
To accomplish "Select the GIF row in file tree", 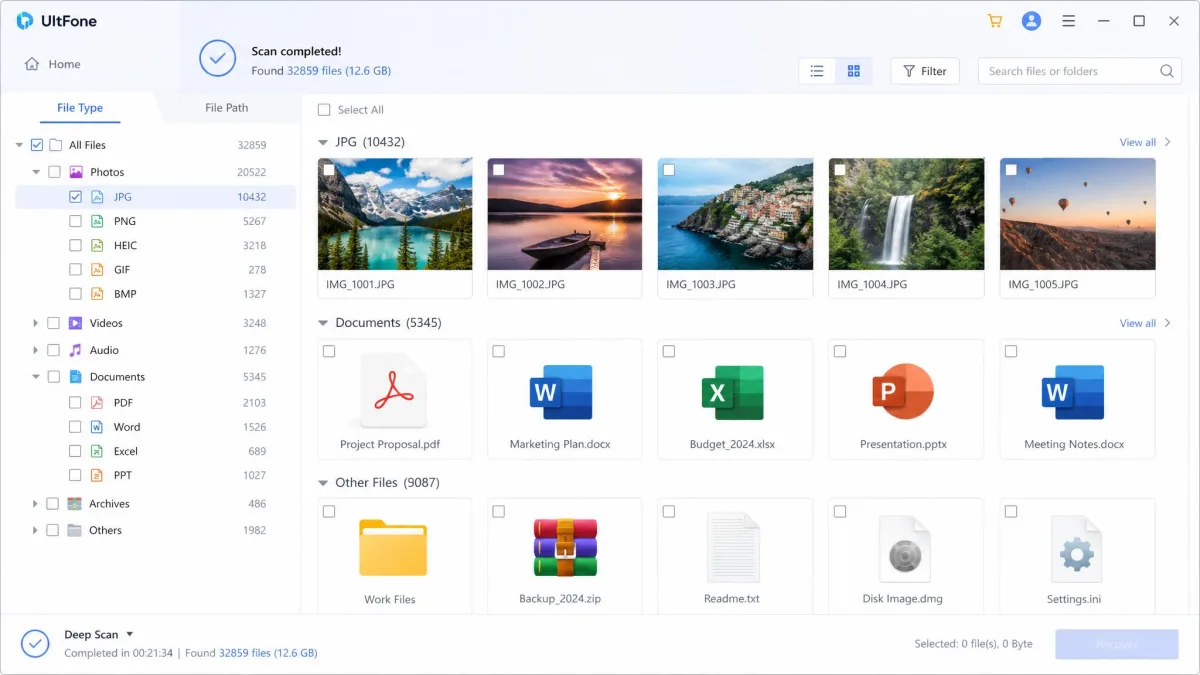I will pos(156,270).
